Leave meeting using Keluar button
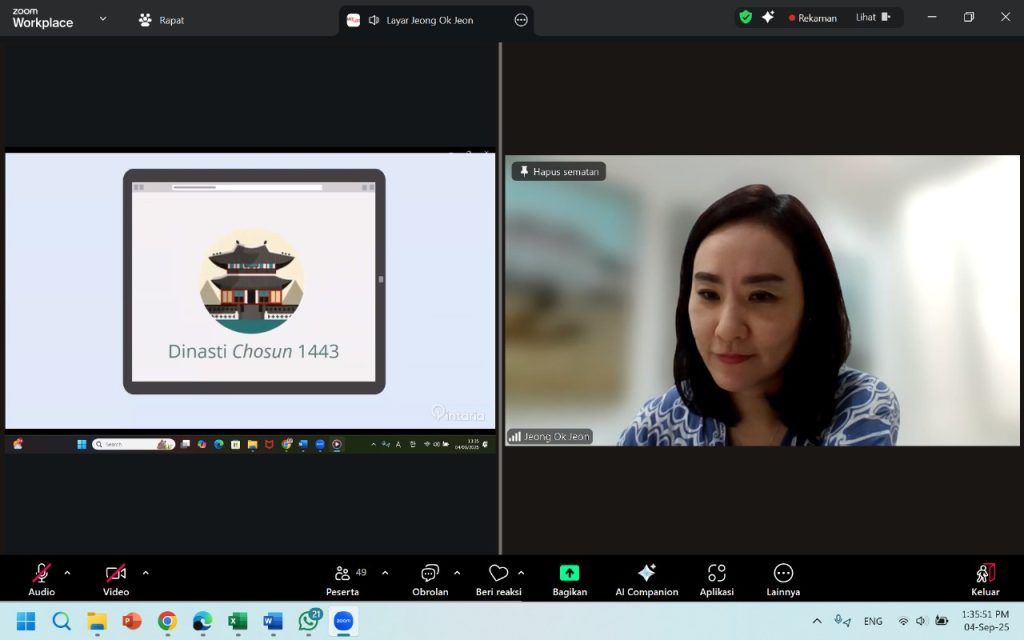This screenshot has height=640, width=1024. coord(984,578)
